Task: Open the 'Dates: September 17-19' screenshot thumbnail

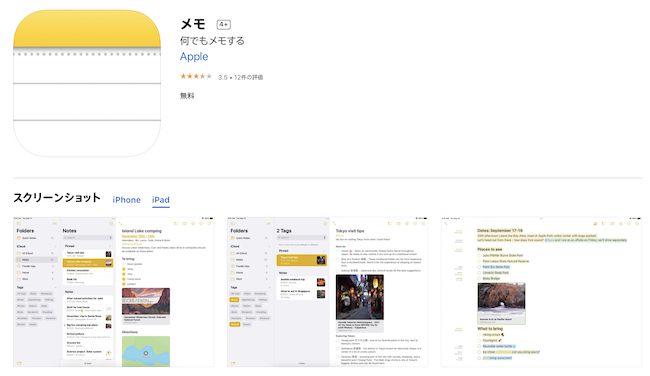Action: [541, 292]
